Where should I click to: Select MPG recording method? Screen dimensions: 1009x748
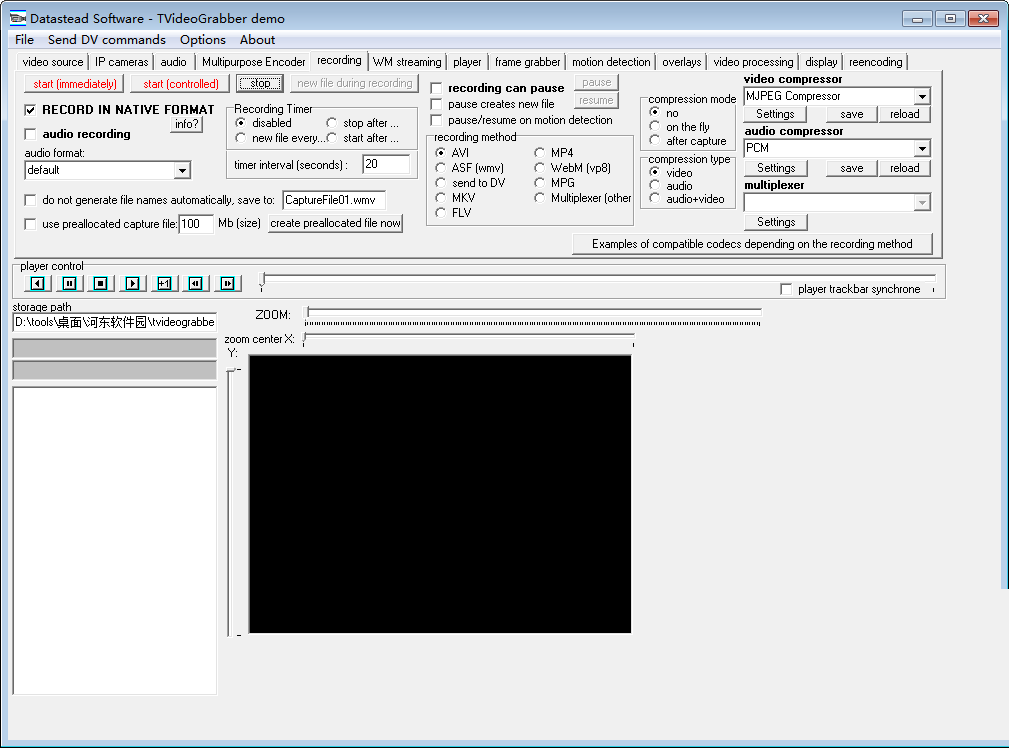(539, 183)
